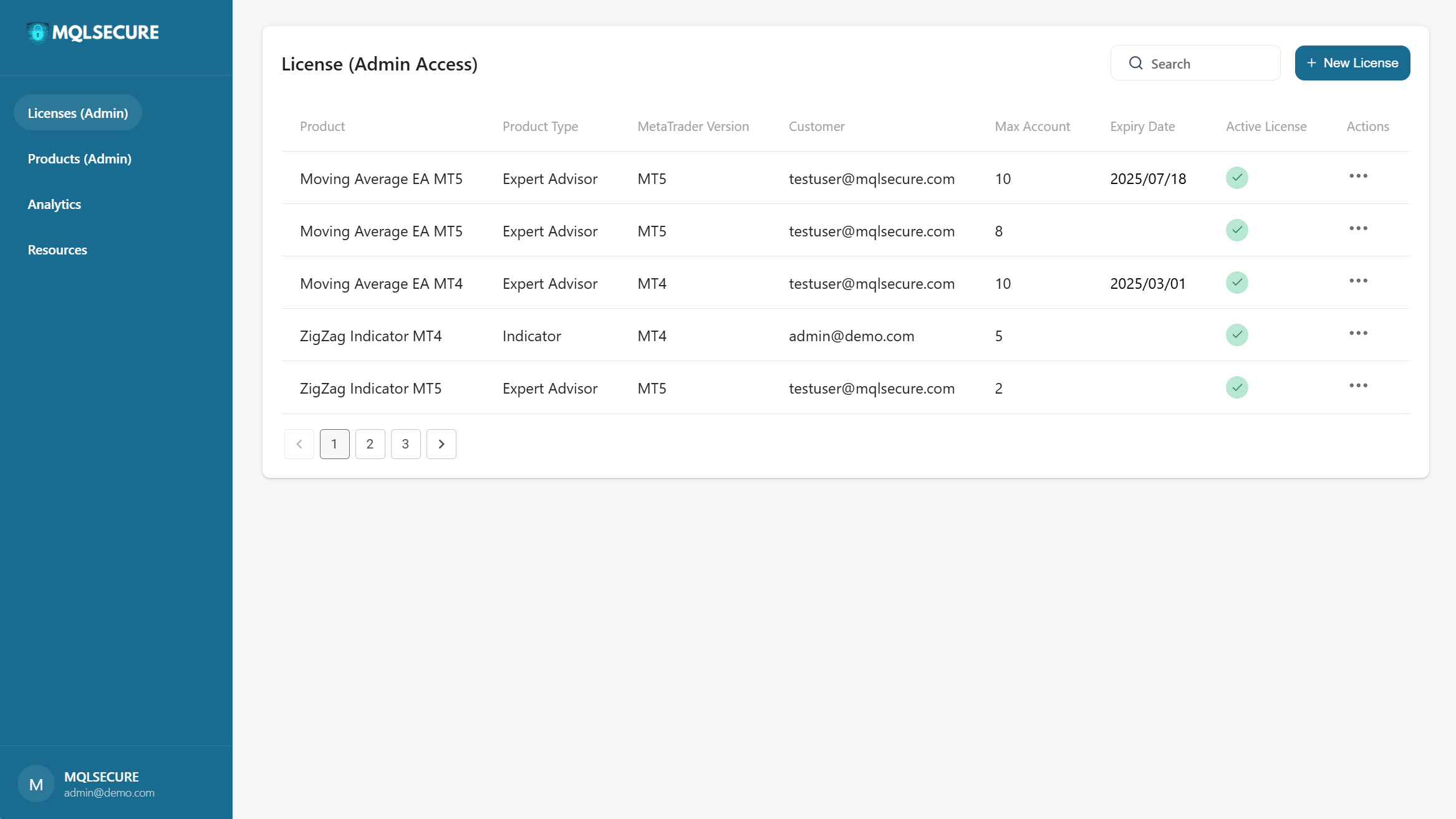Go to next page with right chevron
The width and height of the screenshot is (1456, 819).
pos(441,444)
